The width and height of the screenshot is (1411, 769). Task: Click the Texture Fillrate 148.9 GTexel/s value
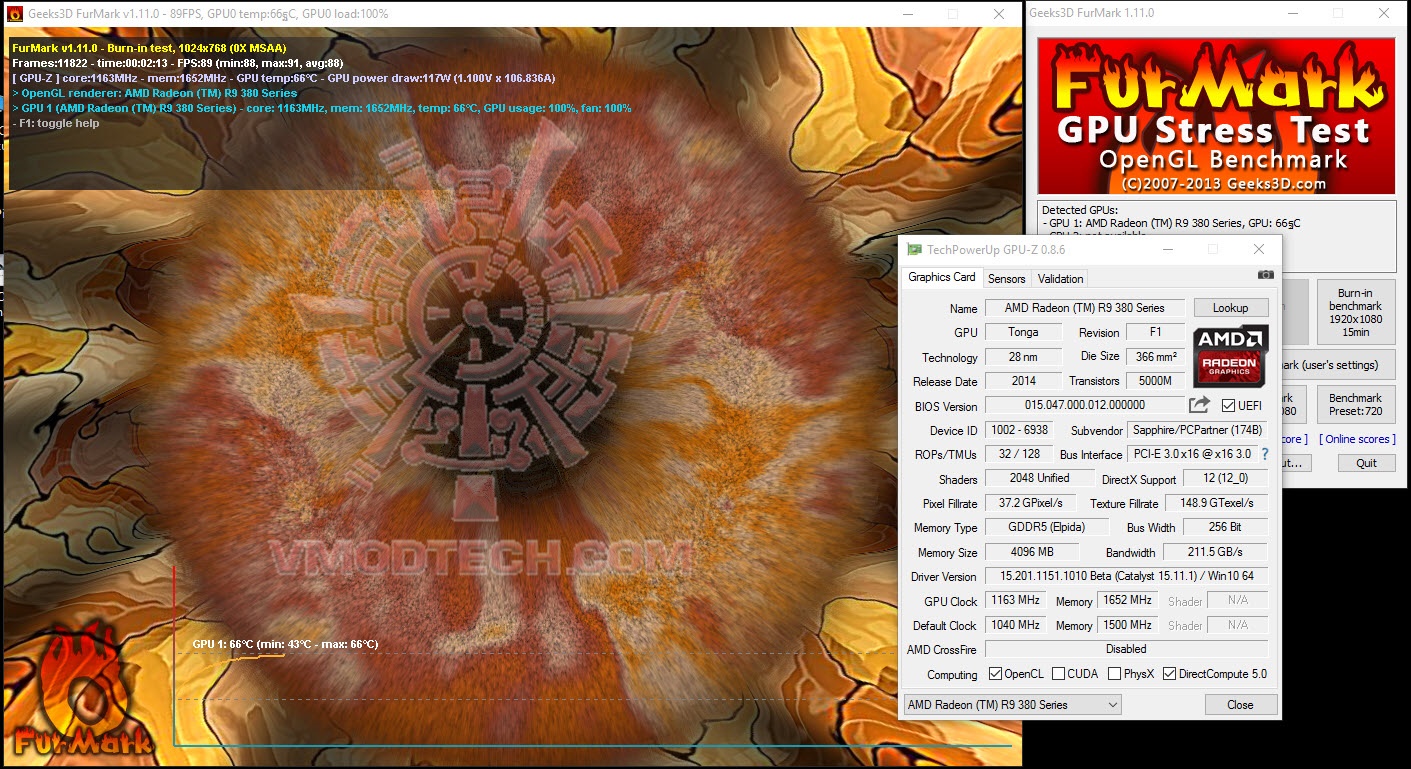click(x=1216, y=503)
